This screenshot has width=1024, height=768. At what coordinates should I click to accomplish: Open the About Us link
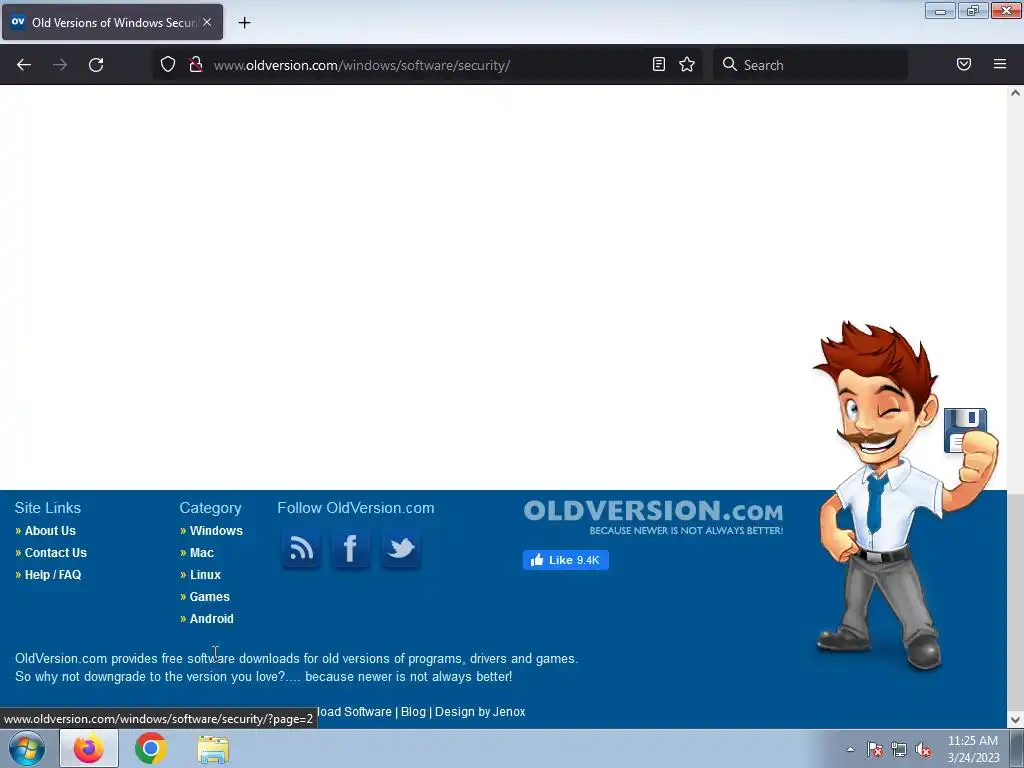point(50,531)
